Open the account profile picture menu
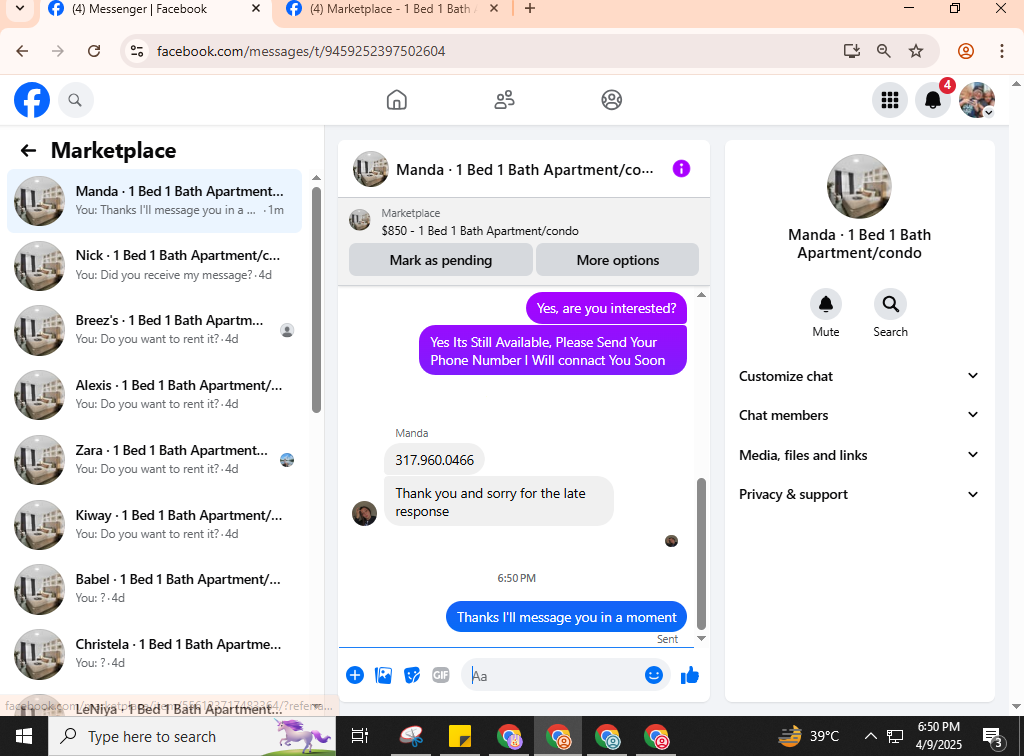The width and height of the screenshot is (1024, 756). 976,100
